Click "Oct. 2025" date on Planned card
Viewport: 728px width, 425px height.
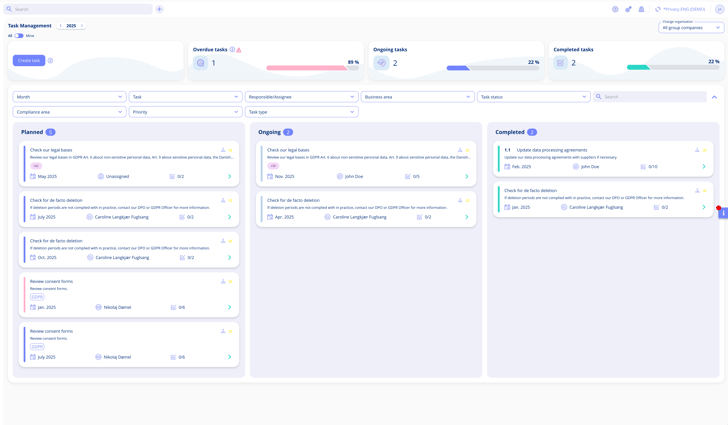click(x=47, y=257)
